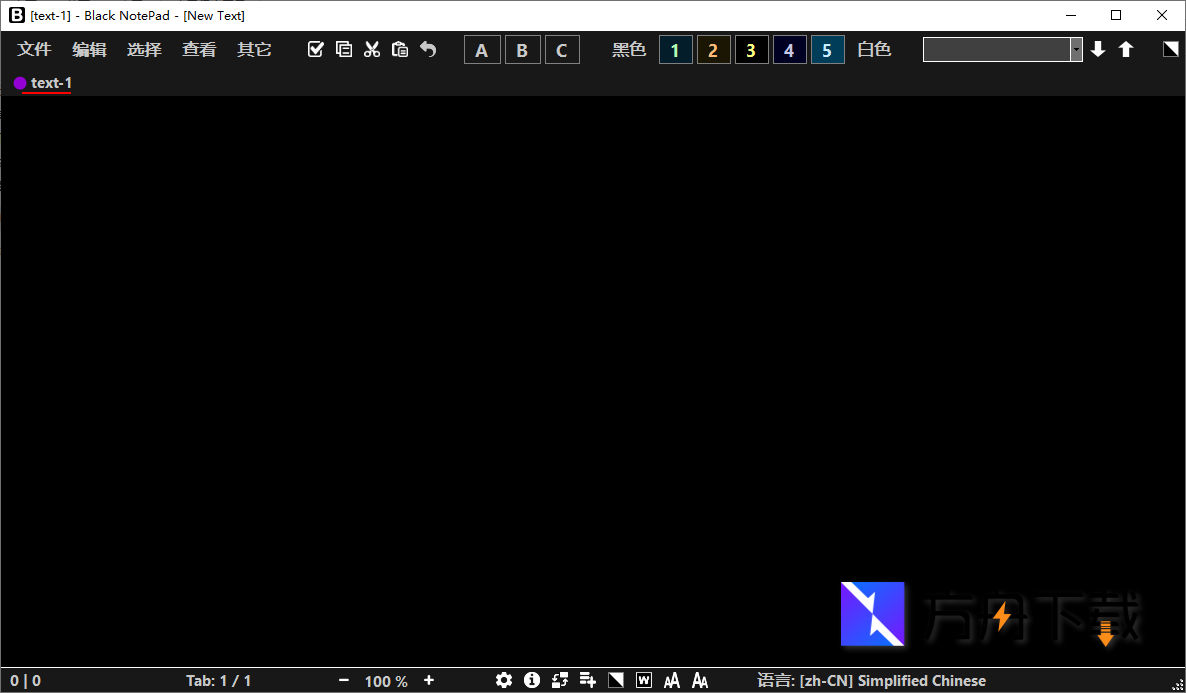Select color preset swatch 3
This screenshot has height=693, width=1186.
pos(751,48)
